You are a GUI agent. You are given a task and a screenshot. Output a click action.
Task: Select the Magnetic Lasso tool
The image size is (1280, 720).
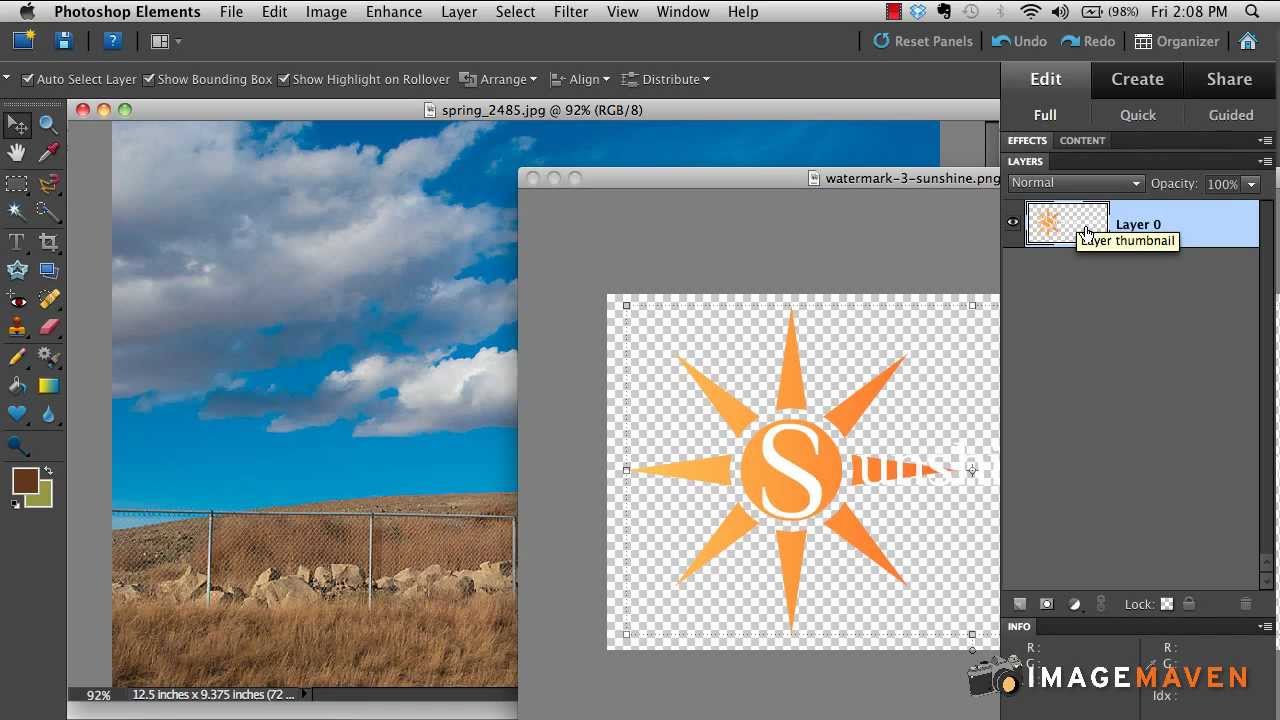pos(48,183)
